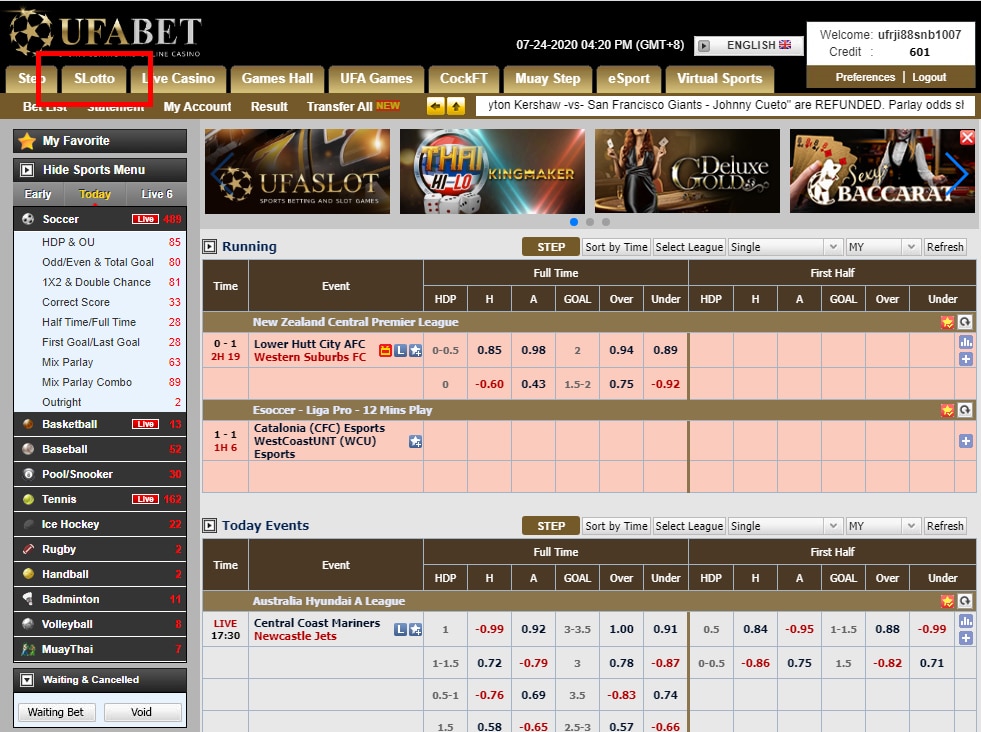Open the CockFT tab
This screenshot has height=732, width=981.
click(463, 79)
